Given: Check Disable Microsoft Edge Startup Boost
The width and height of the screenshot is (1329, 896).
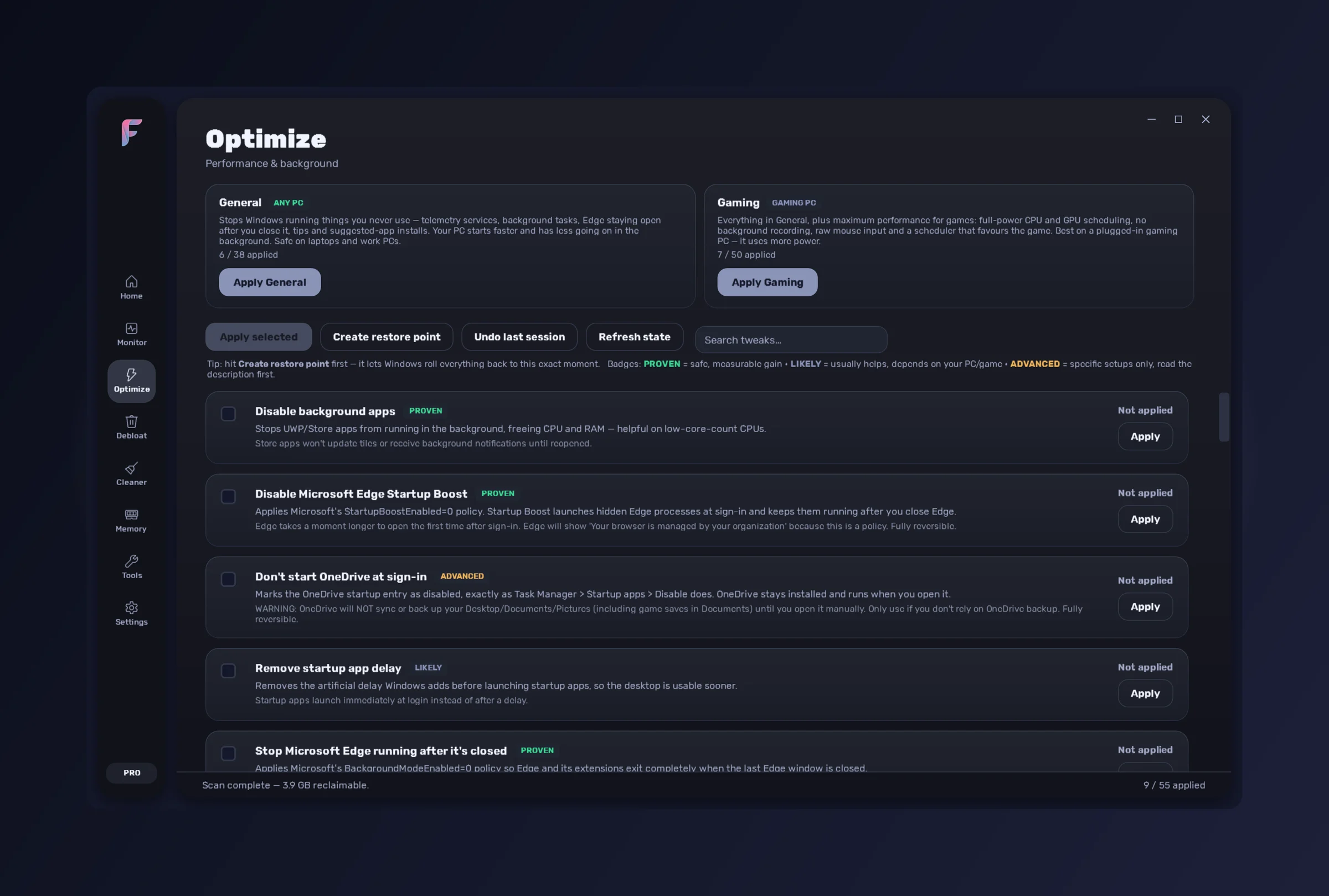Looking at the screenshot, I should click(228, 497).
